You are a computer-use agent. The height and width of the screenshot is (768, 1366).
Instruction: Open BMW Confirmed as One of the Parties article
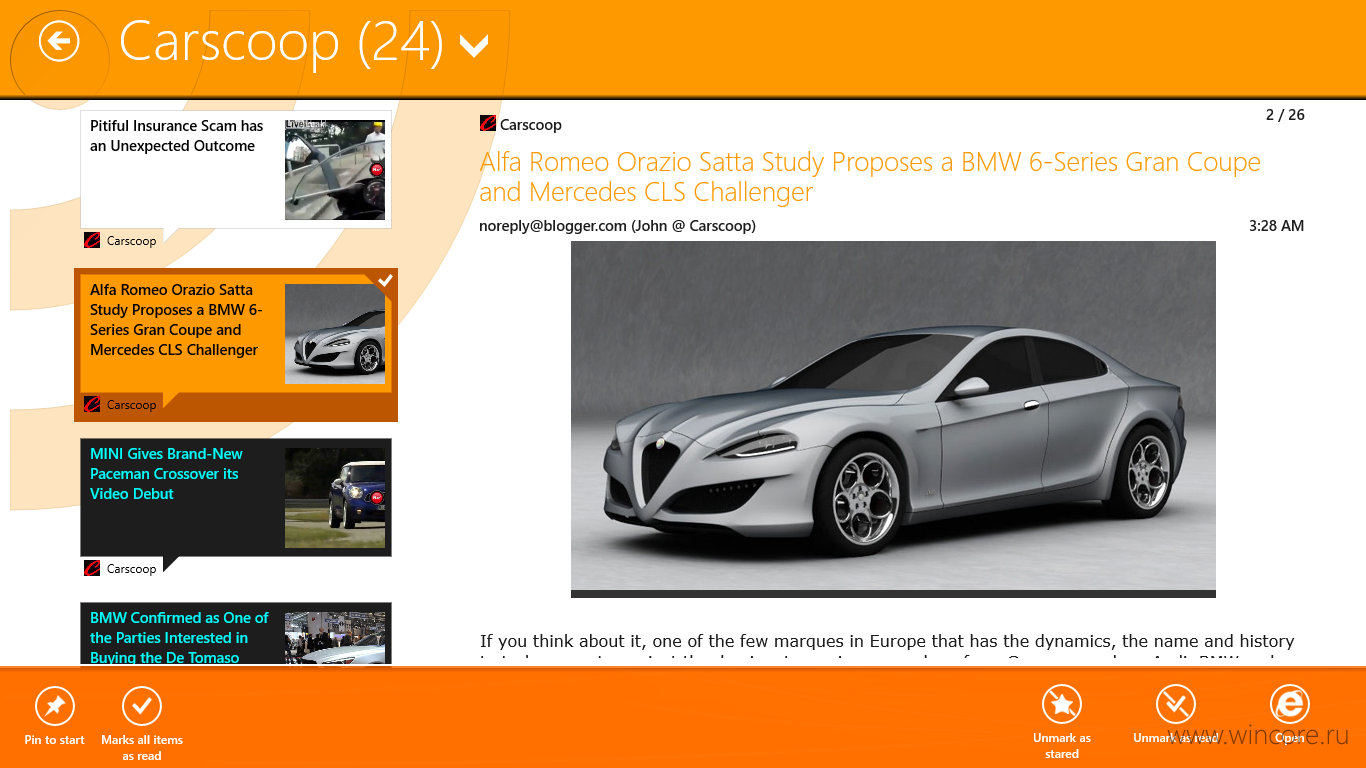point(236,634)
